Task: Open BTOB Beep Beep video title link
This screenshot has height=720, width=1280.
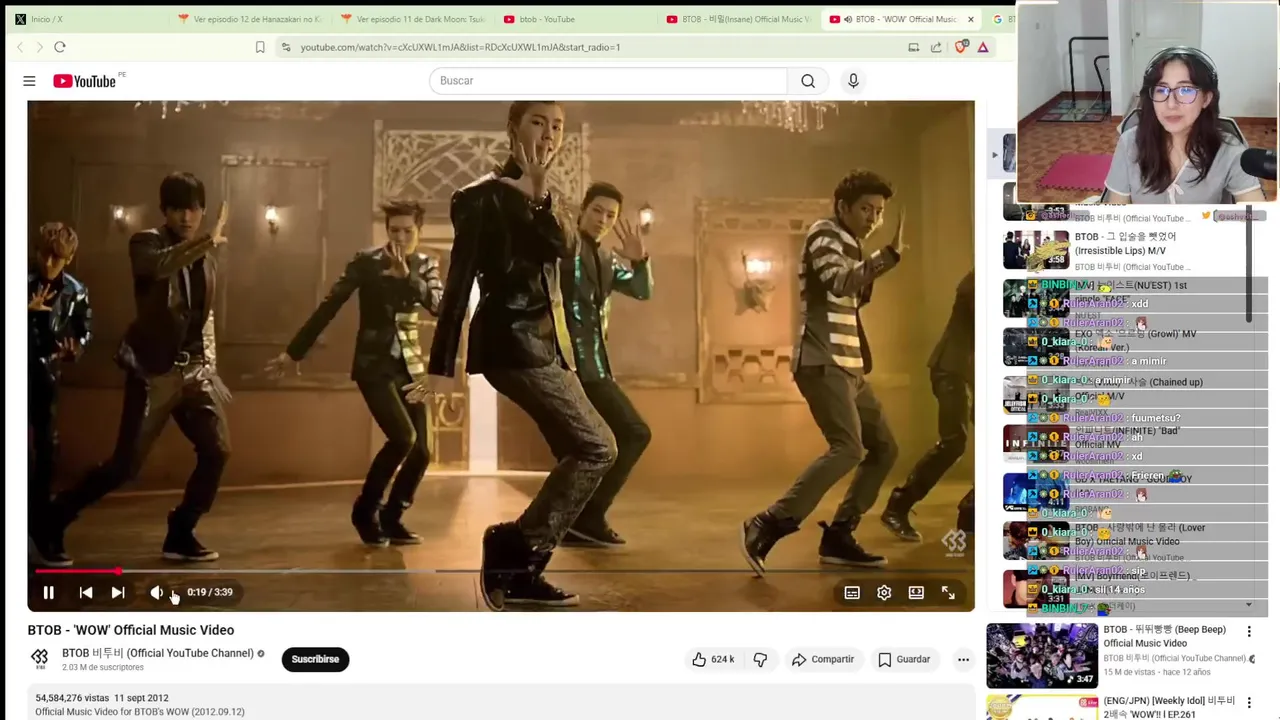Action: pos(1165,636)
